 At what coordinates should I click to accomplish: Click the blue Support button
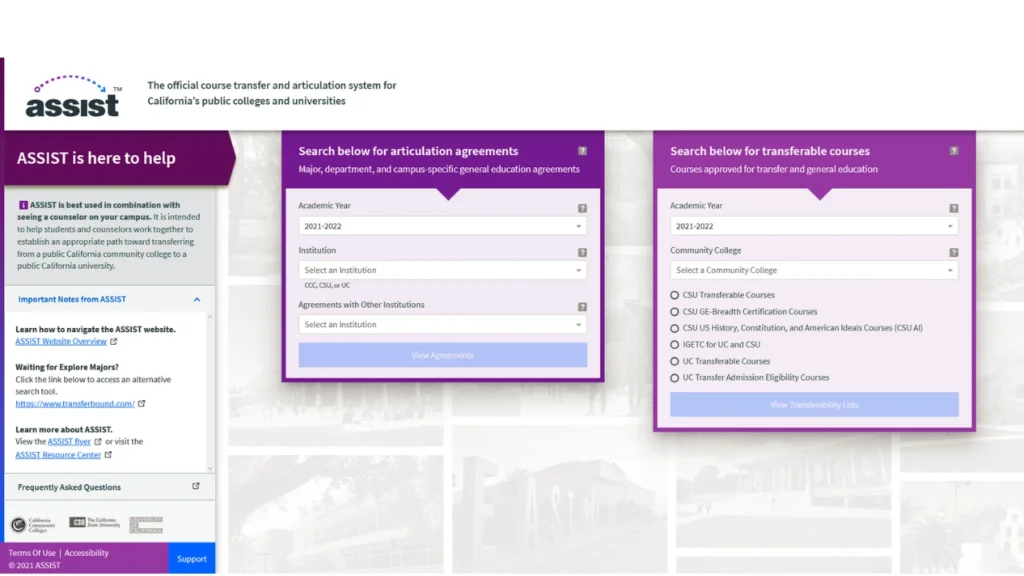(x=191, y=559)
